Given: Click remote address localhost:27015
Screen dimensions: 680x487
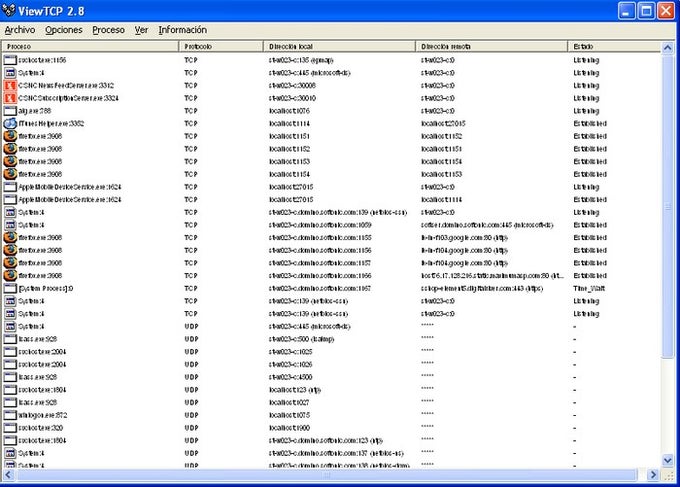Looking at the screenshot, I should pos(443,124).
